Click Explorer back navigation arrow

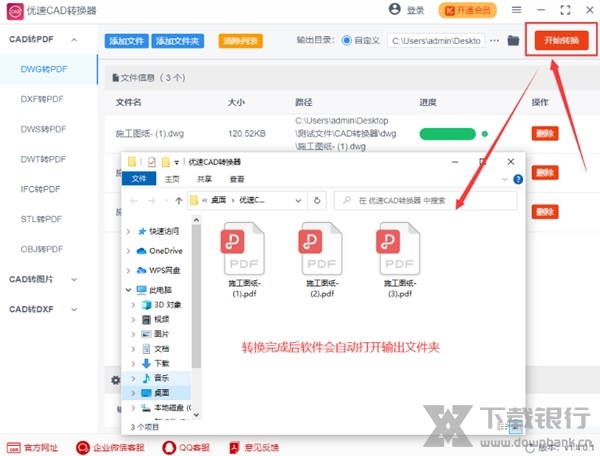[134, 200]
